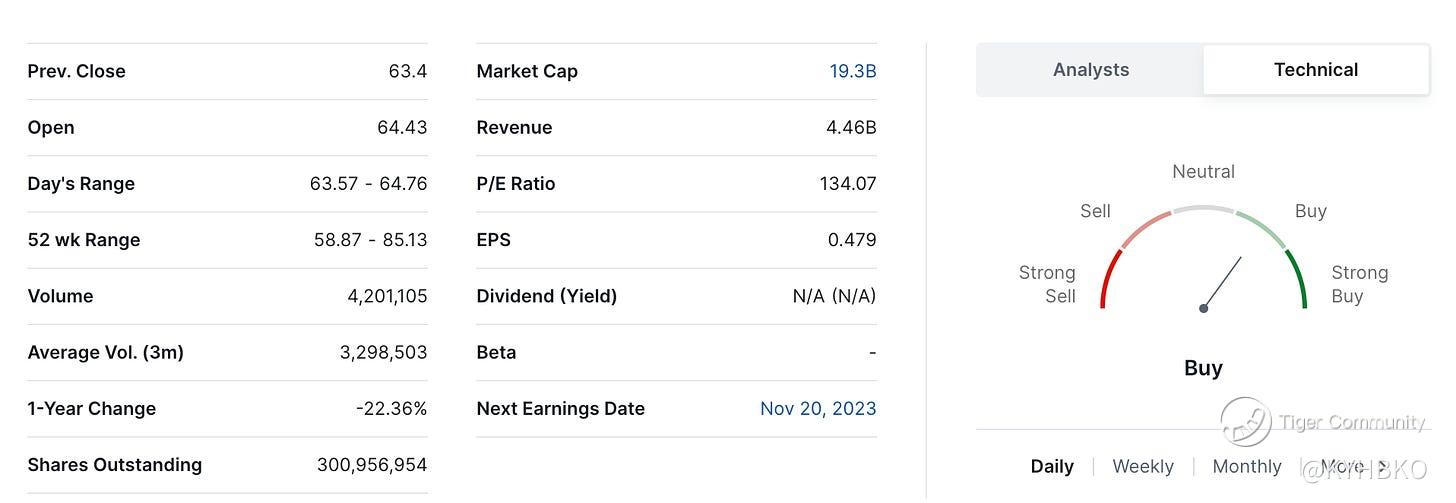Click the P/E Ratio value 134.07

847,184
